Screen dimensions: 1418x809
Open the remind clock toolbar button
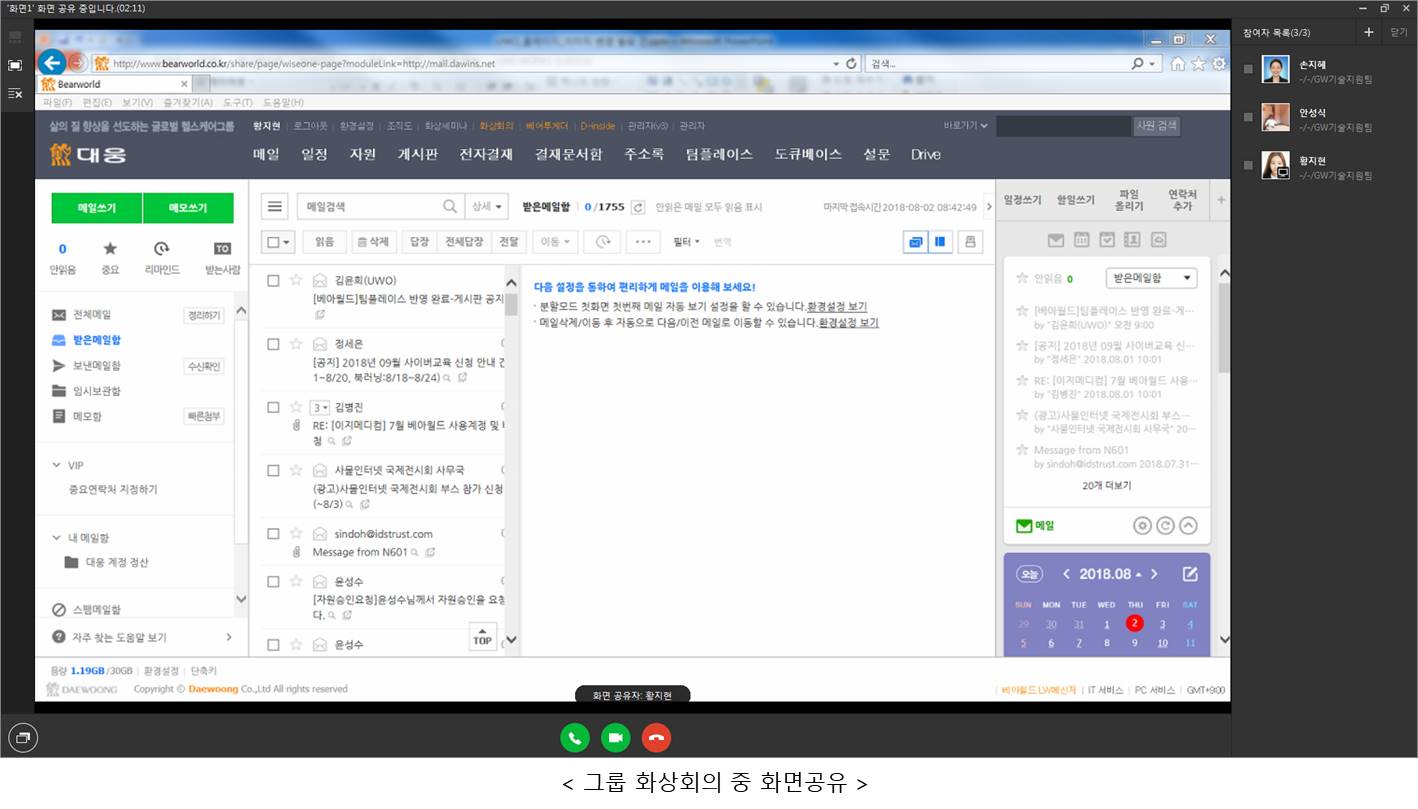(602, 241)
